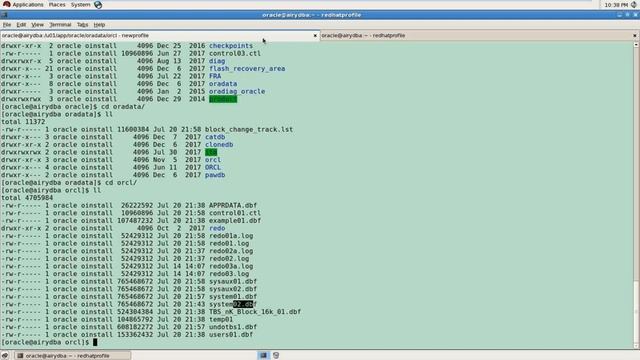This screenshot has height=360, width=640.
Task: Click the 'cd orcl/' command line
Action: (x=69, y=182)
